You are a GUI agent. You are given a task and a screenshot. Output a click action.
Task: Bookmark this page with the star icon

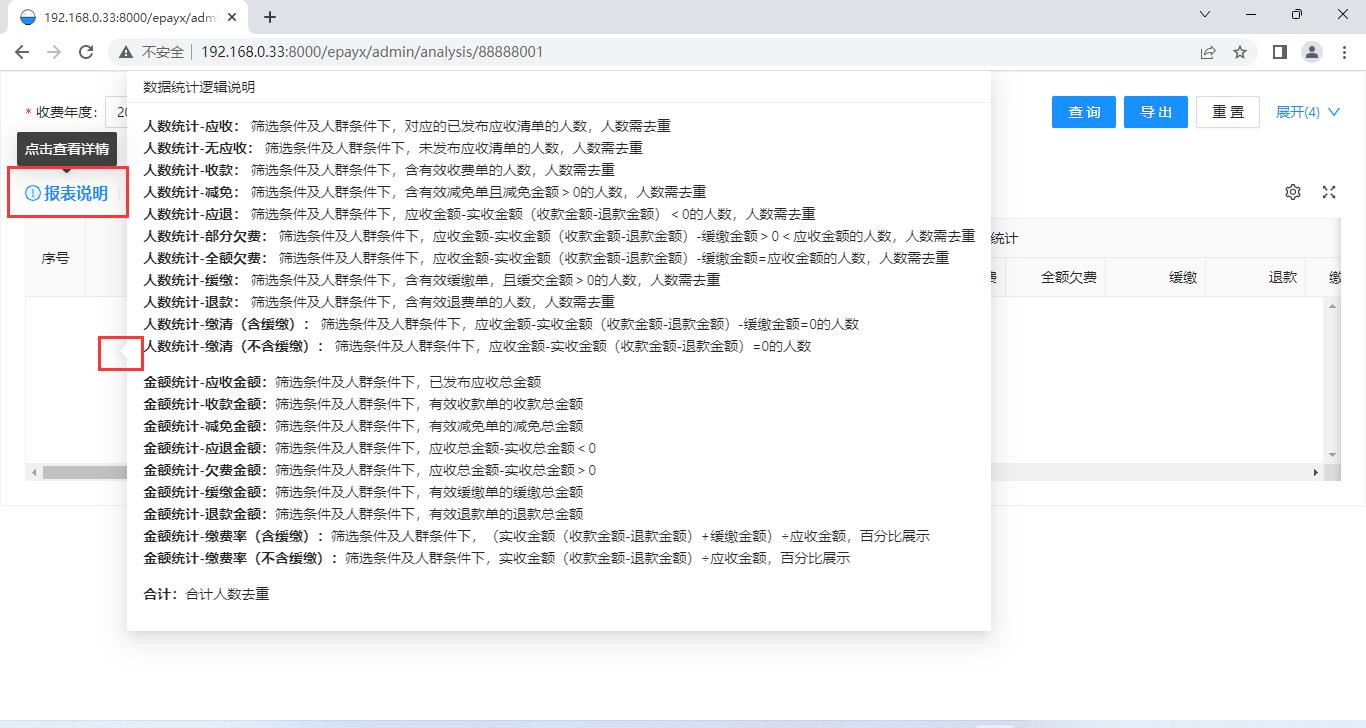[x=1239, y=52]
